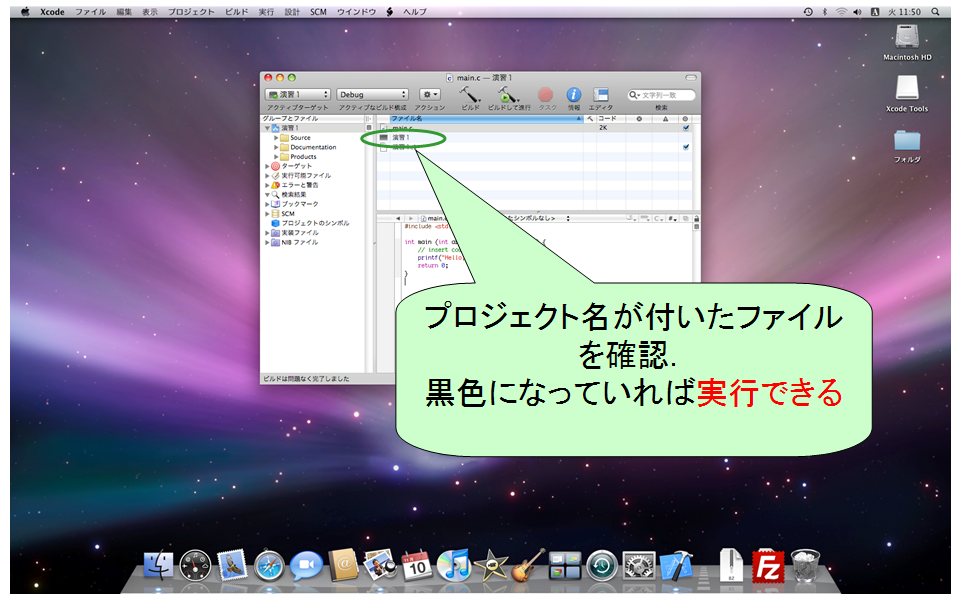Open the Xcode menu
The width and height of the screenshot is (956, 602).
click(x=52, y=12)
